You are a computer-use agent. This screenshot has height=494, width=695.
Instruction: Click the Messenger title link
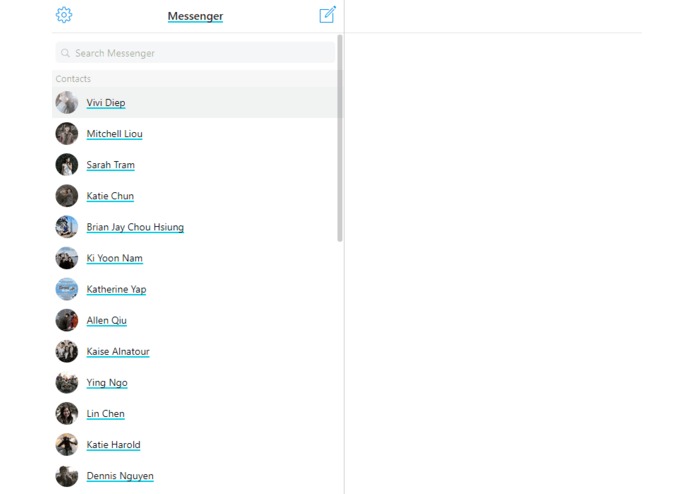click(x=195, y=16)
